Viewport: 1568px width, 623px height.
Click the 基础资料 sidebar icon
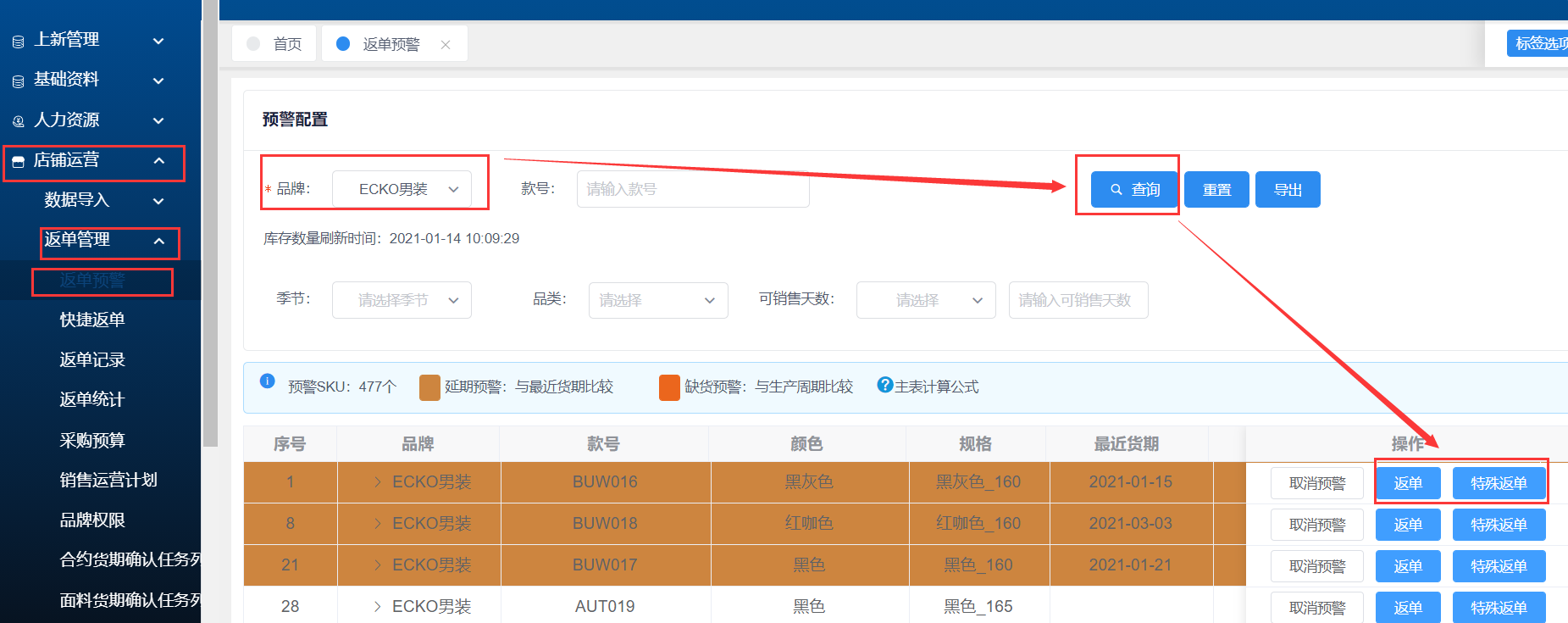point(18,81)
